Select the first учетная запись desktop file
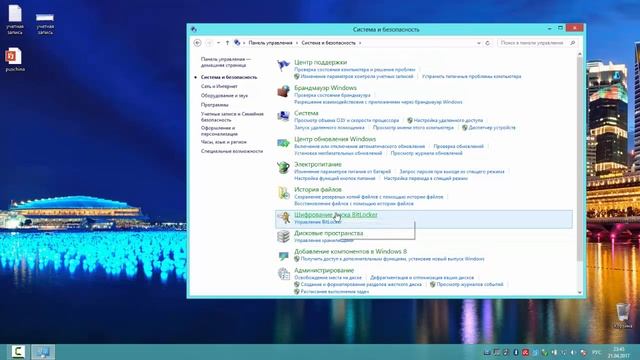 pyautogui.click(x=15, y=19)
